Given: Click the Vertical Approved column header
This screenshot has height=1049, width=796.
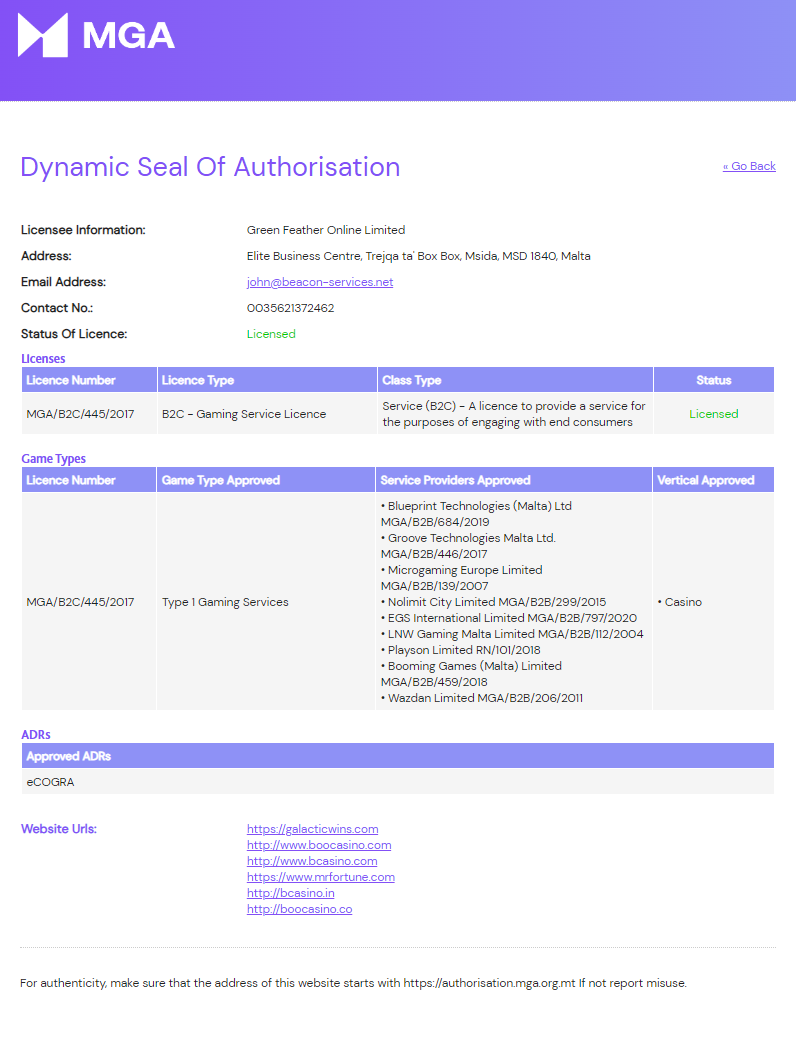Looking at the screenshot, I should pyautogui.click(x=714, y=480).
